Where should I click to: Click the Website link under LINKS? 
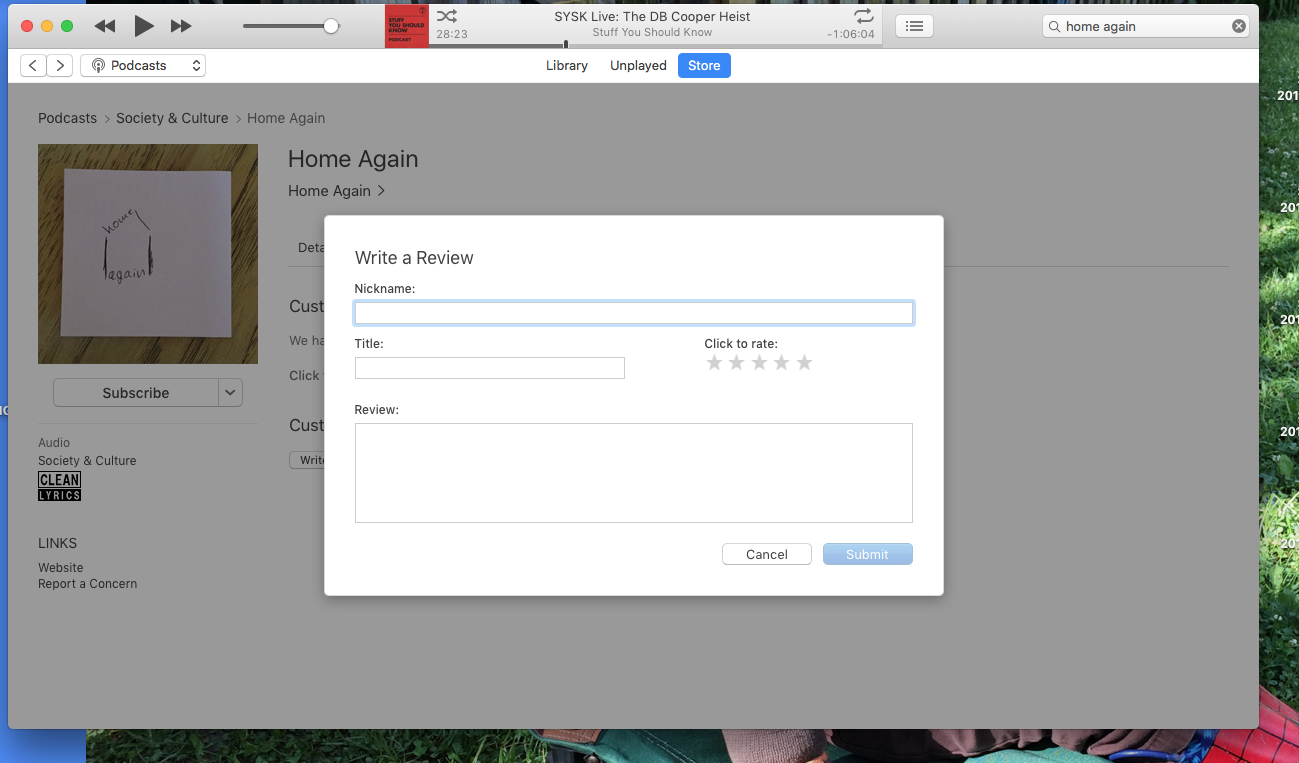pyautogui.click(x=61, y=567)
